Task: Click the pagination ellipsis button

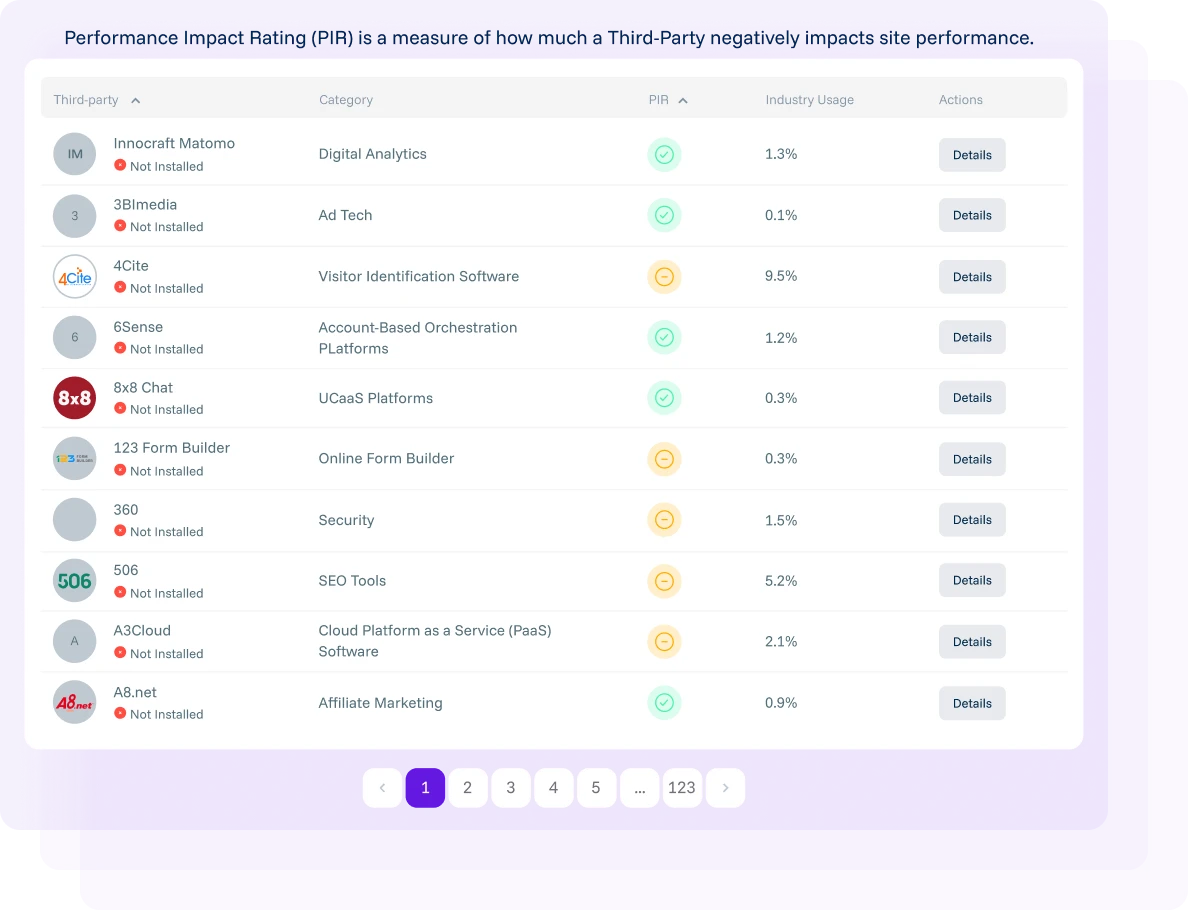Action: [639, 788]
